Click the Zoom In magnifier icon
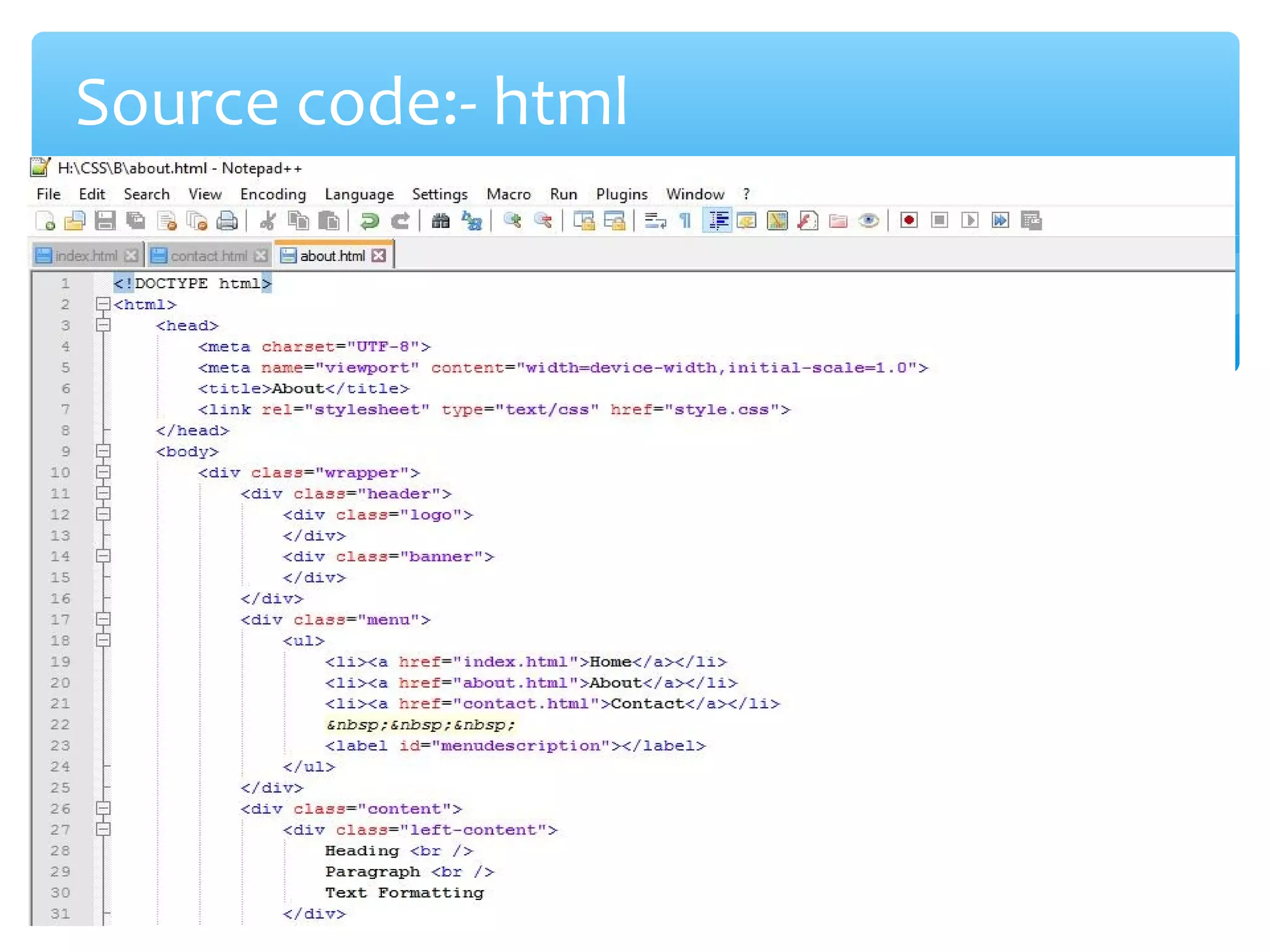 tap(512, 221)
